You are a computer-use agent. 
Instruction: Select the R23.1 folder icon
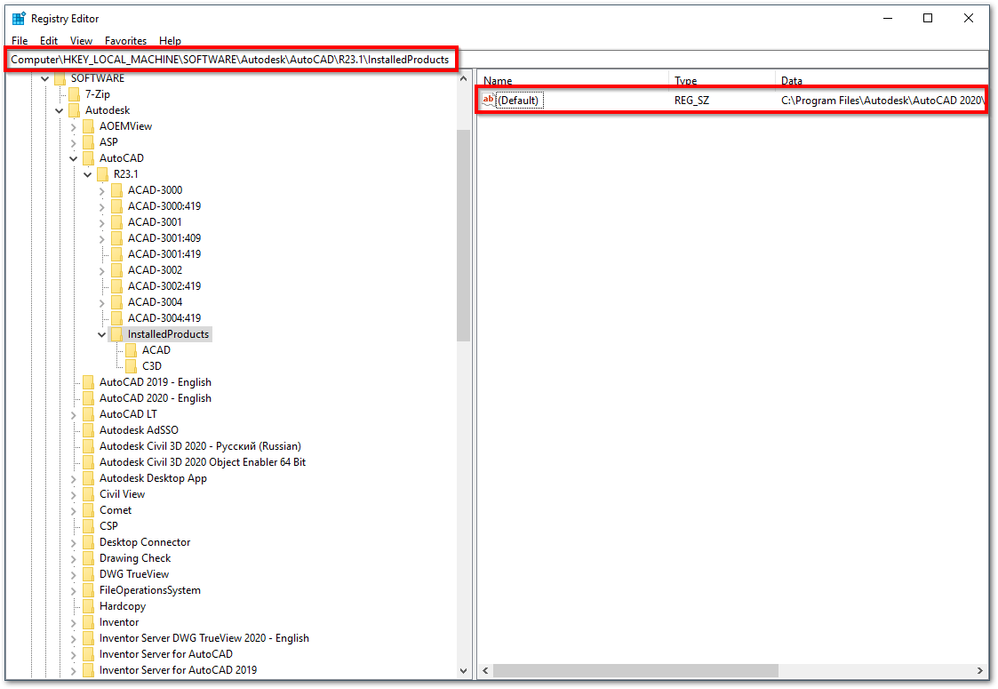(102, 174)
